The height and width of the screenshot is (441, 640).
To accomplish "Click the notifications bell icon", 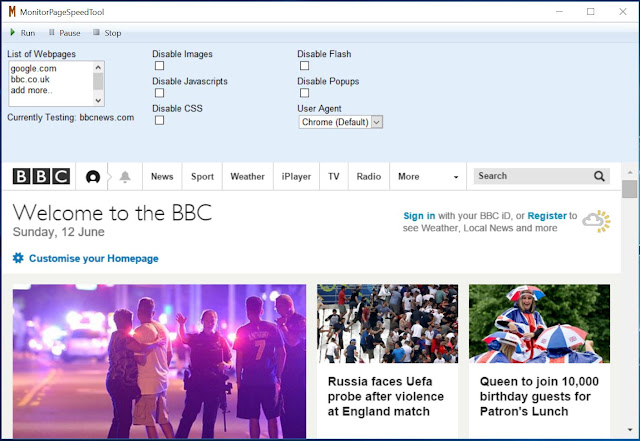I will [125, 177].
